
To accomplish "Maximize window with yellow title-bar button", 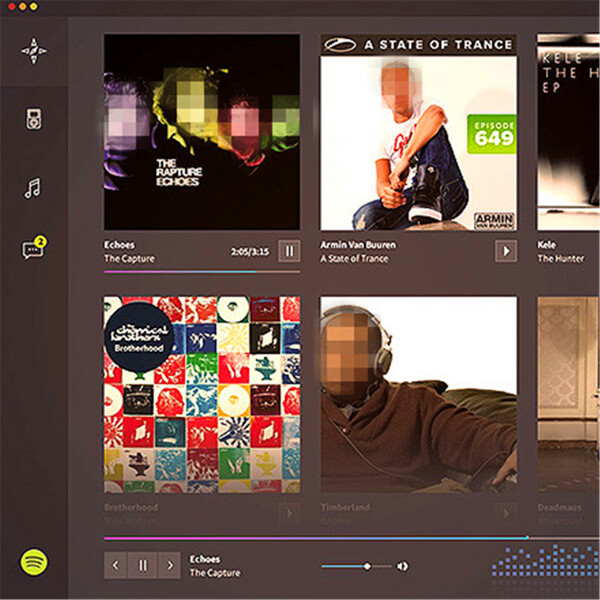I will (x=34, y=7).
